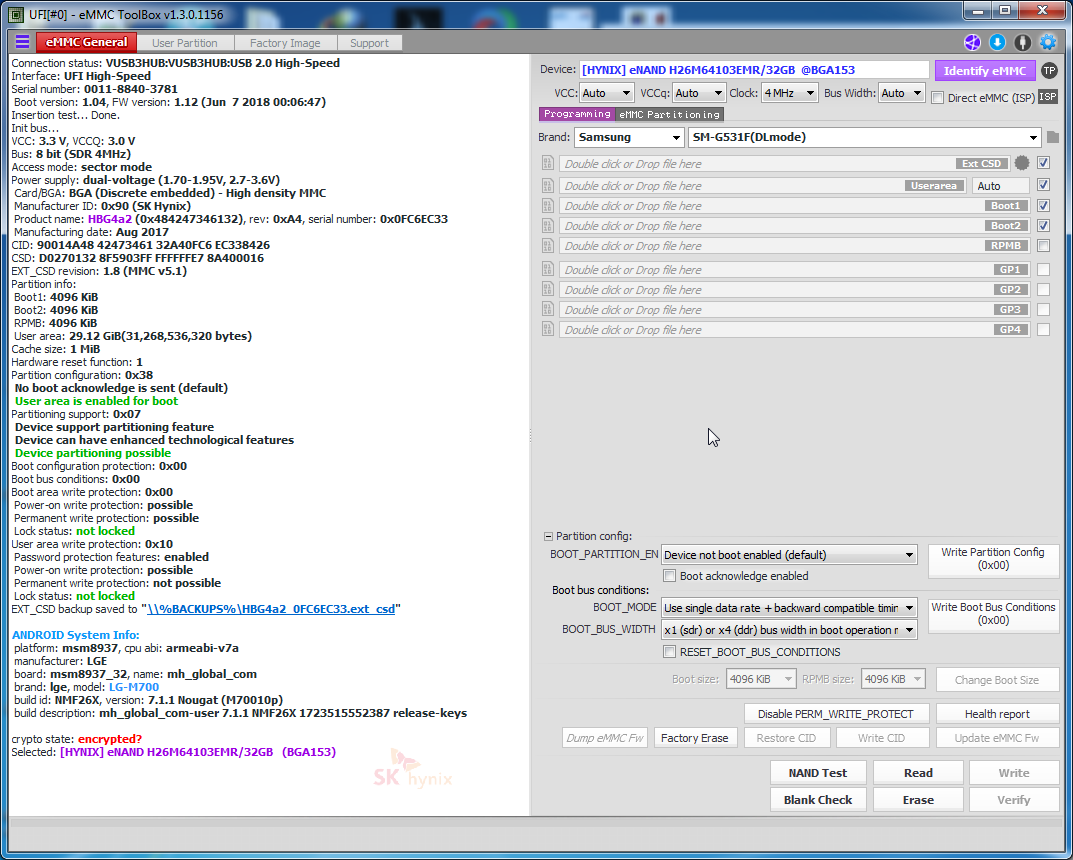The image size is (1073, 860).
Task: Click the file icon left of the Boot1 row
Action: (x=547, y=205)
